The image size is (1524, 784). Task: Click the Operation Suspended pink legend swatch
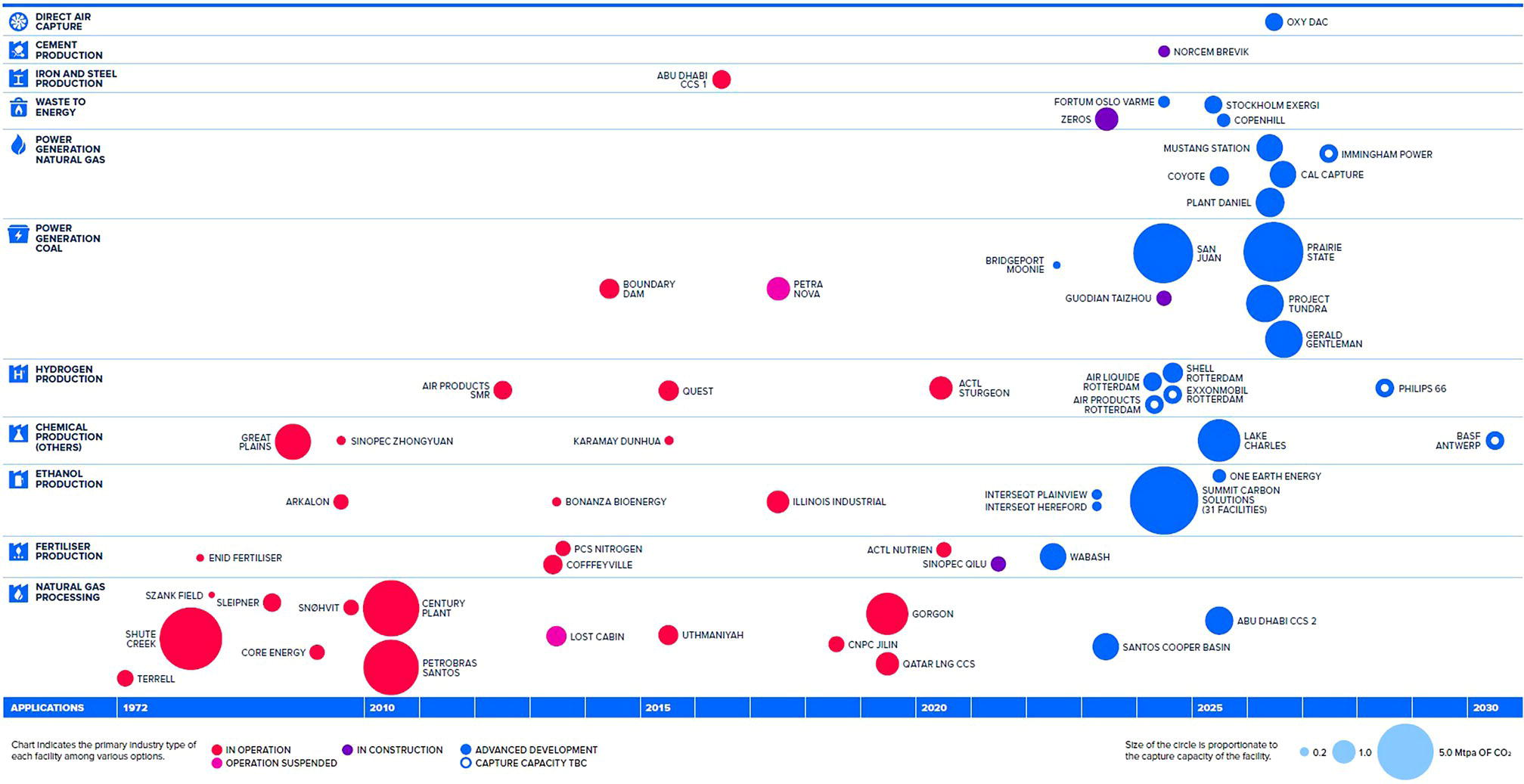[x=217, y=764]
